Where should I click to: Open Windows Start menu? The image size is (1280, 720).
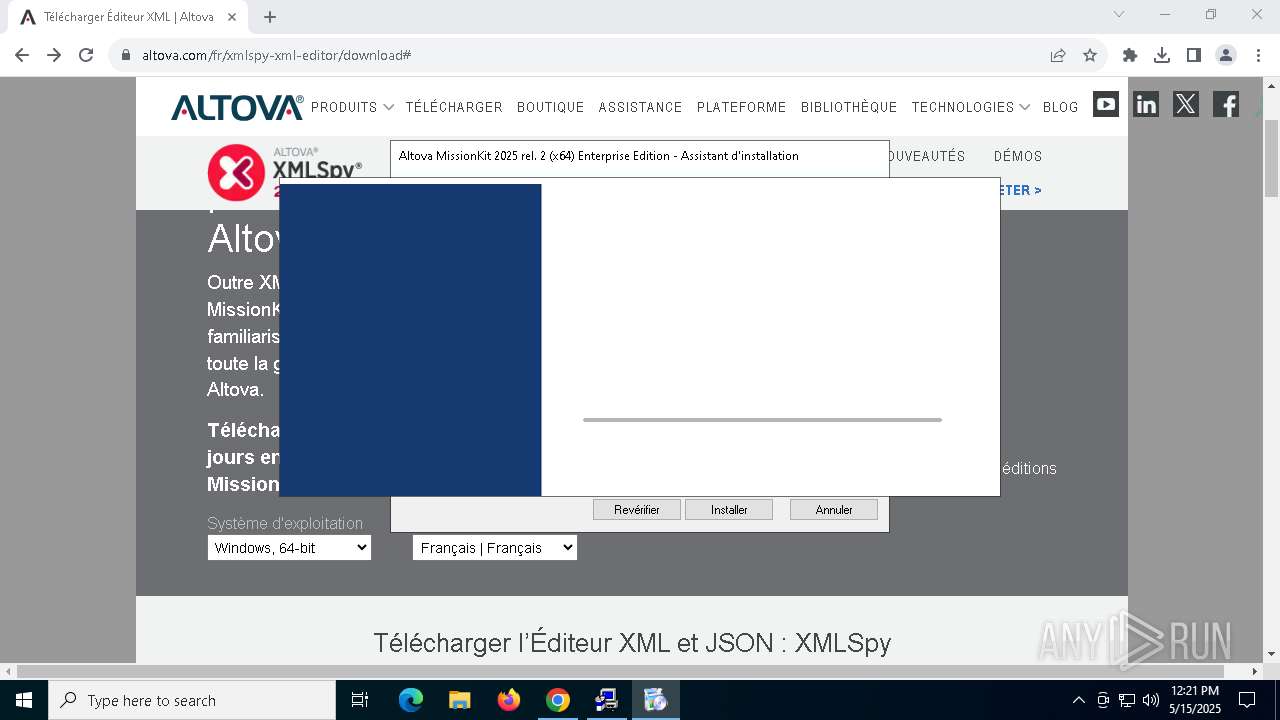tap(24, 700)
